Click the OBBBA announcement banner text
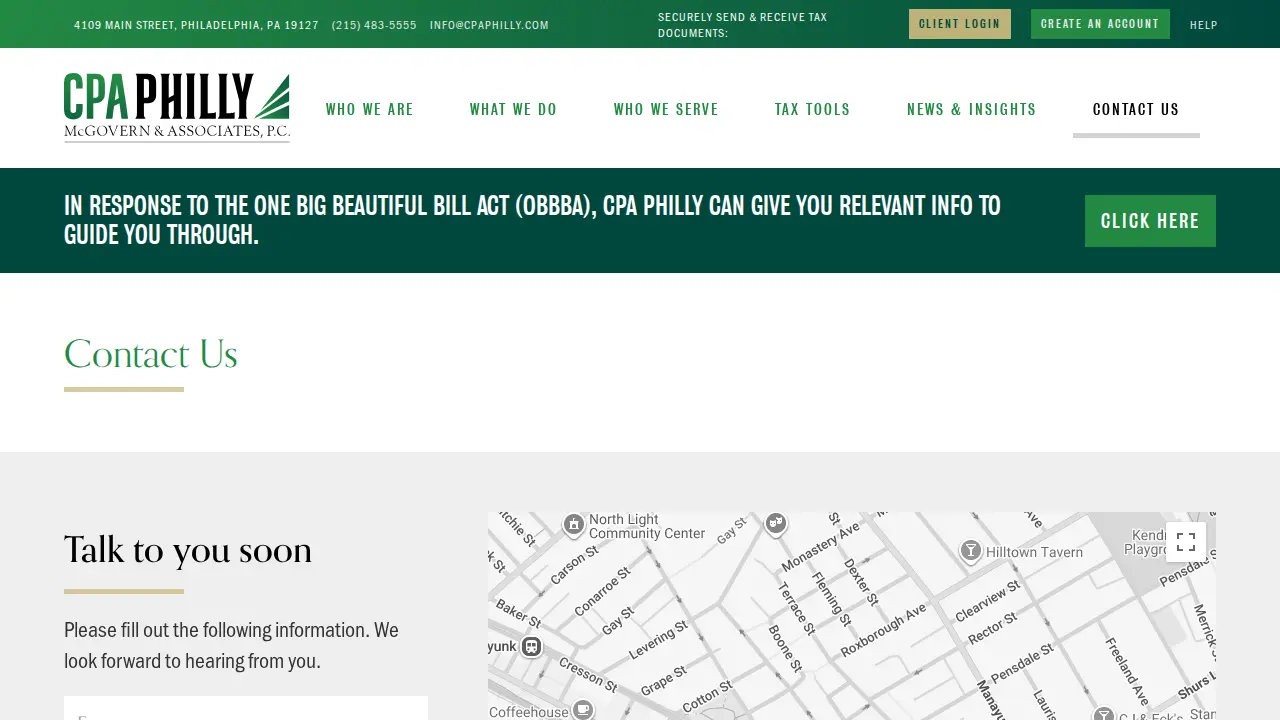The image size is (1280, 720). pos(532,220)
